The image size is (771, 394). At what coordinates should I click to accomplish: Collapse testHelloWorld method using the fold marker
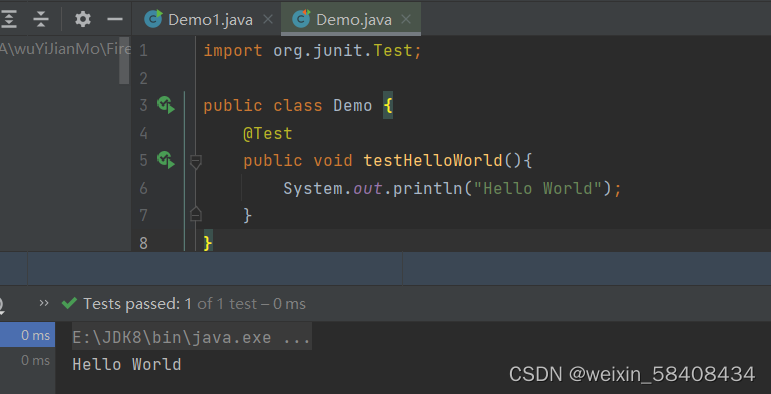tap(196, 162)
